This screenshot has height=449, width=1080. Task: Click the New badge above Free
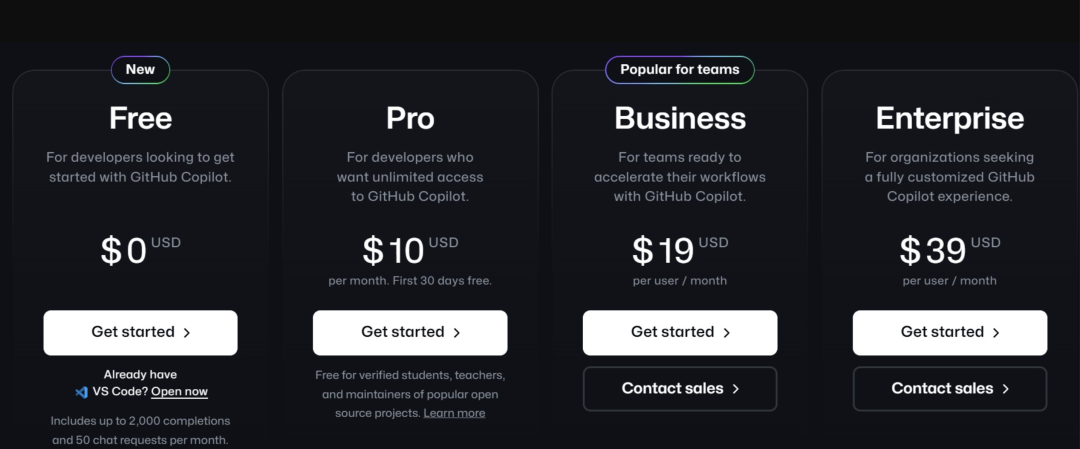click(141, 70)
